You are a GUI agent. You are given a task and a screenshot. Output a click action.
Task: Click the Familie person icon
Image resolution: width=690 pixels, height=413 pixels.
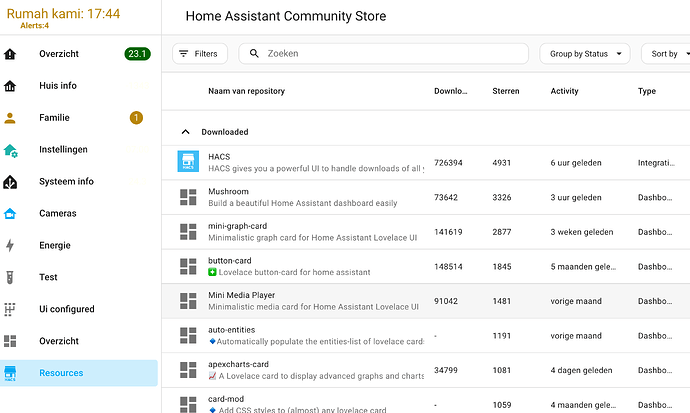(x=10, y=118)
